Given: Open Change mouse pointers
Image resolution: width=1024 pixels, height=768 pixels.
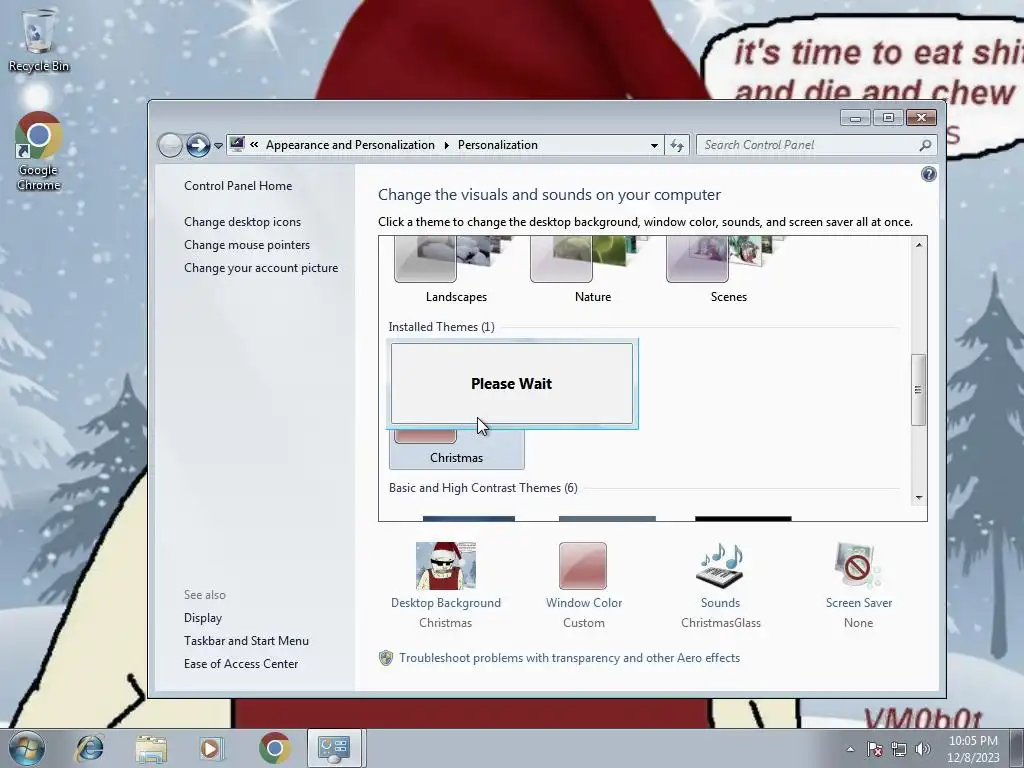Looking at the screenshot, I should pos(247,245).
